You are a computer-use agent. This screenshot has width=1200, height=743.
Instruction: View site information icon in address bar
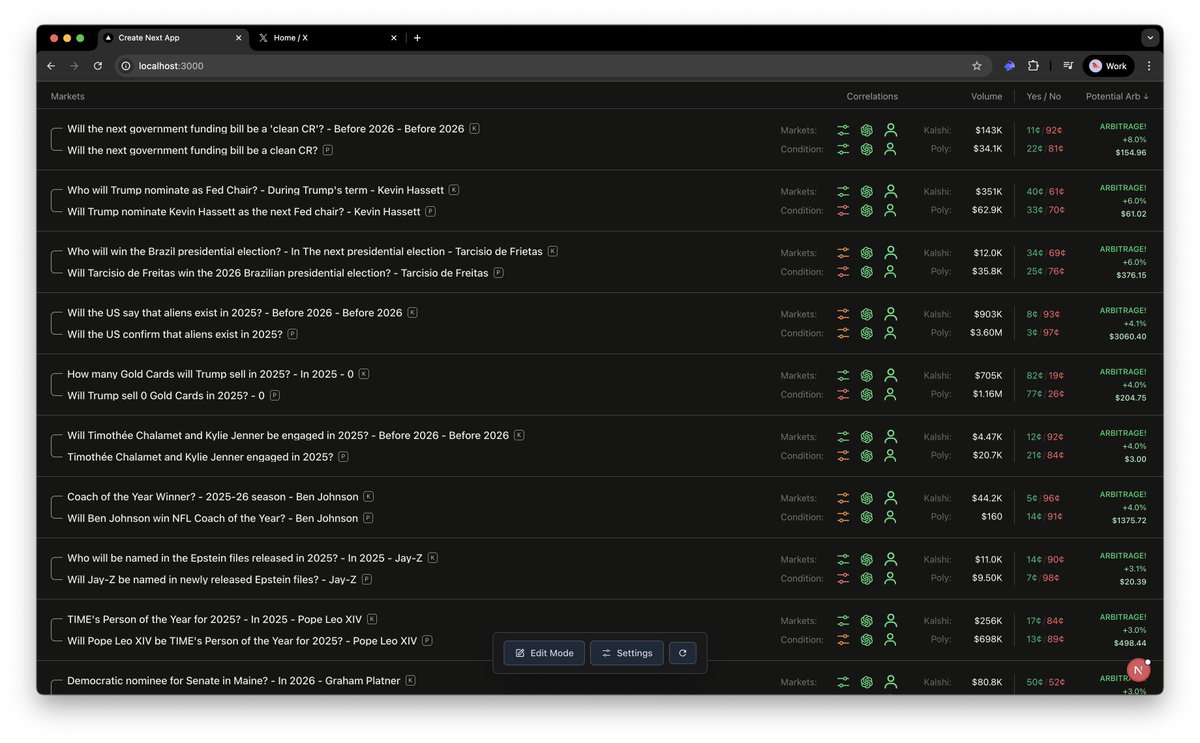[126, 66]
